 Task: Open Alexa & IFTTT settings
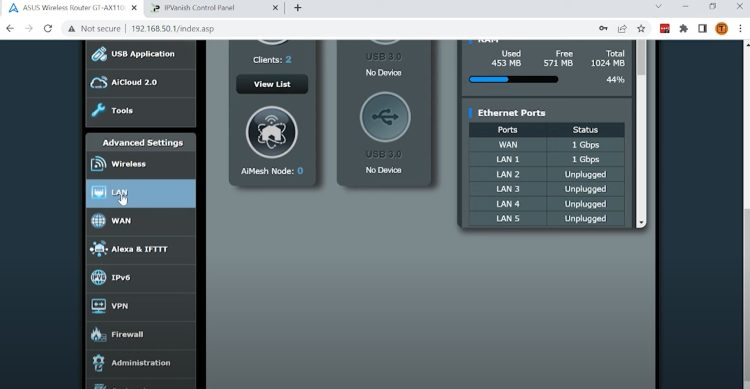141,249
